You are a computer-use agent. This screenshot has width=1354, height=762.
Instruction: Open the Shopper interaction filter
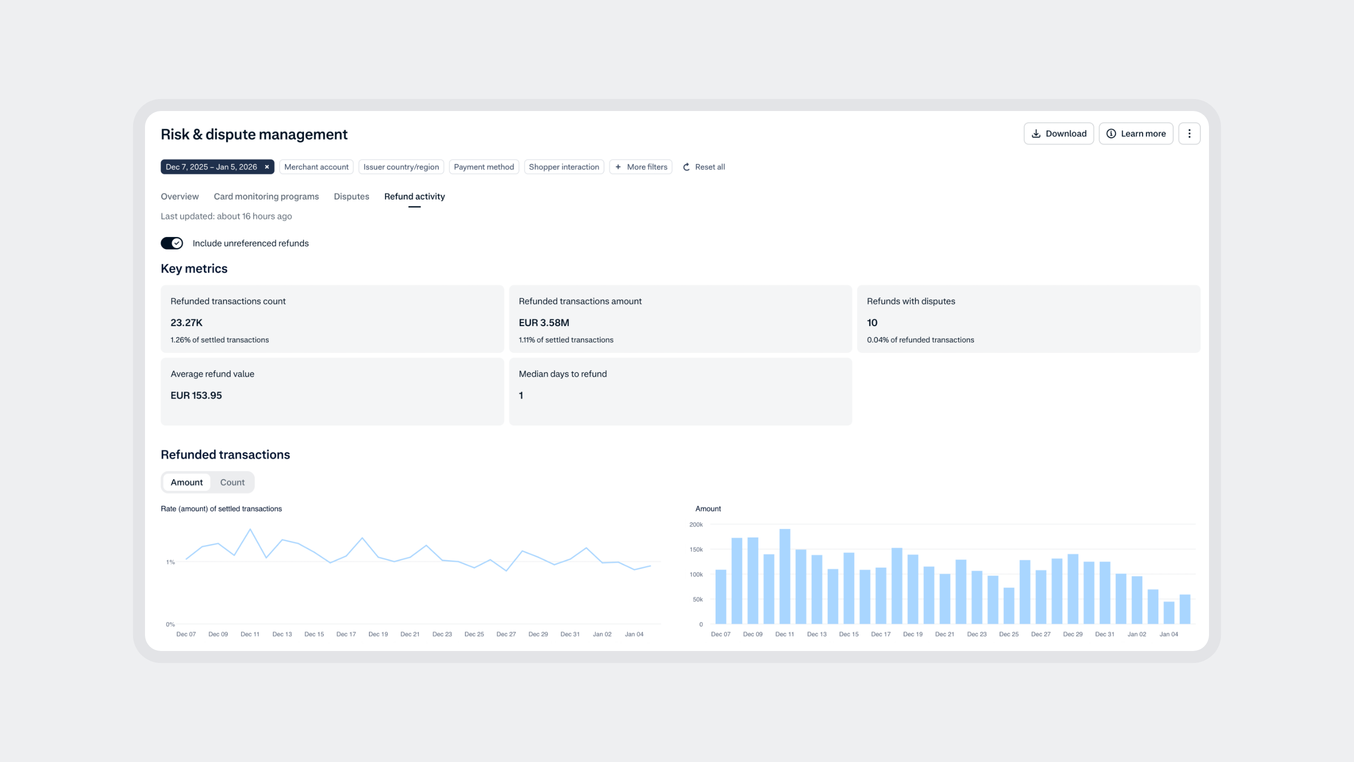(x=563, y=166)
